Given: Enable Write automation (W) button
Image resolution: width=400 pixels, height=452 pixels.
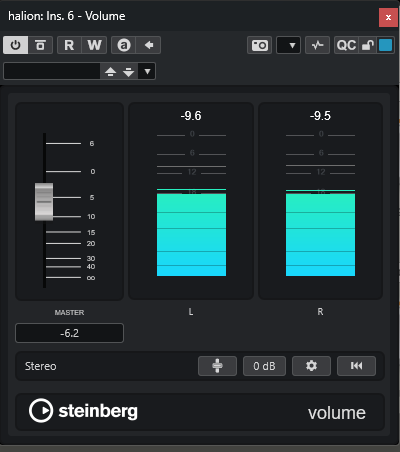Looking at the screenshot, I should pyautogui.click(x=94, y=45).
